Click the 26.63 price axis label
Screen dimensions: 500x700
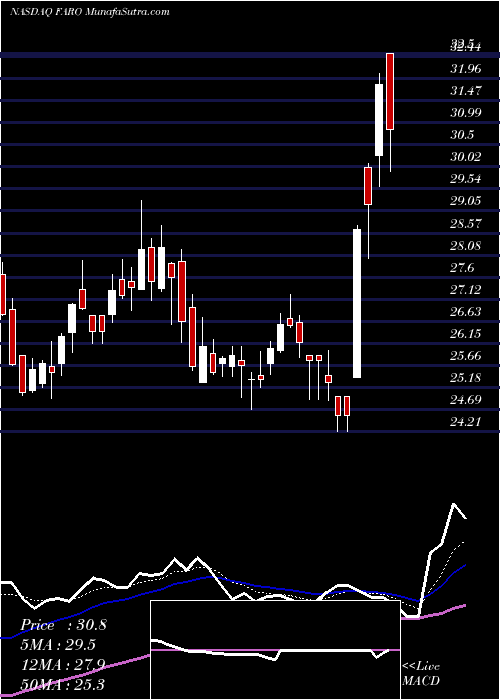pos(466,312)
